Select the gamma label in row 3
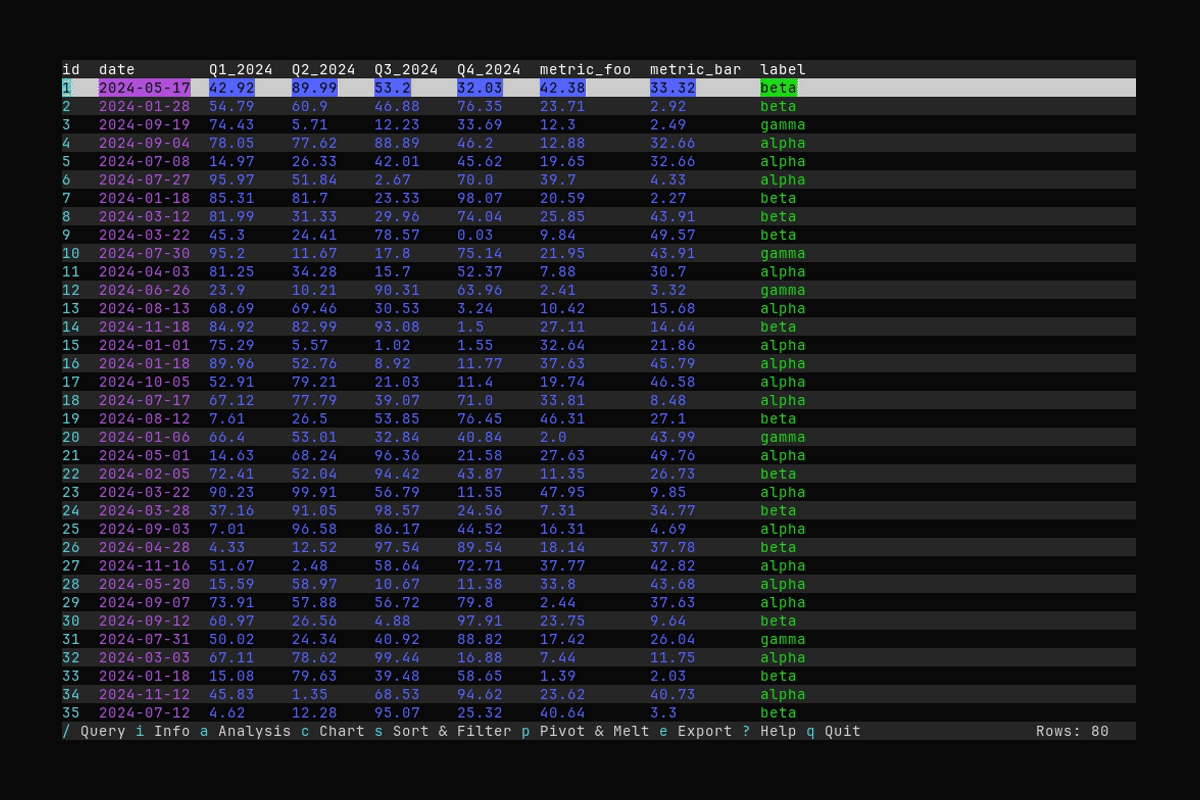The image size is (1200, 800). click(x=782, y=125)
